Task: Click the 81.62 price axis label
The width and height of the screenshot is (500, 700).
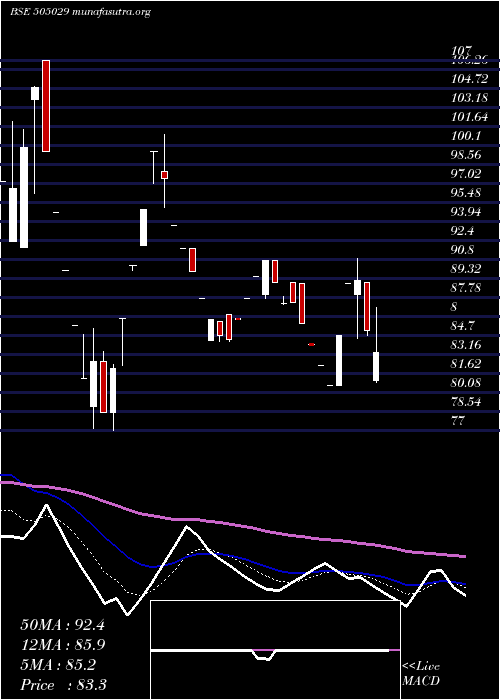Action: [467, 364]
